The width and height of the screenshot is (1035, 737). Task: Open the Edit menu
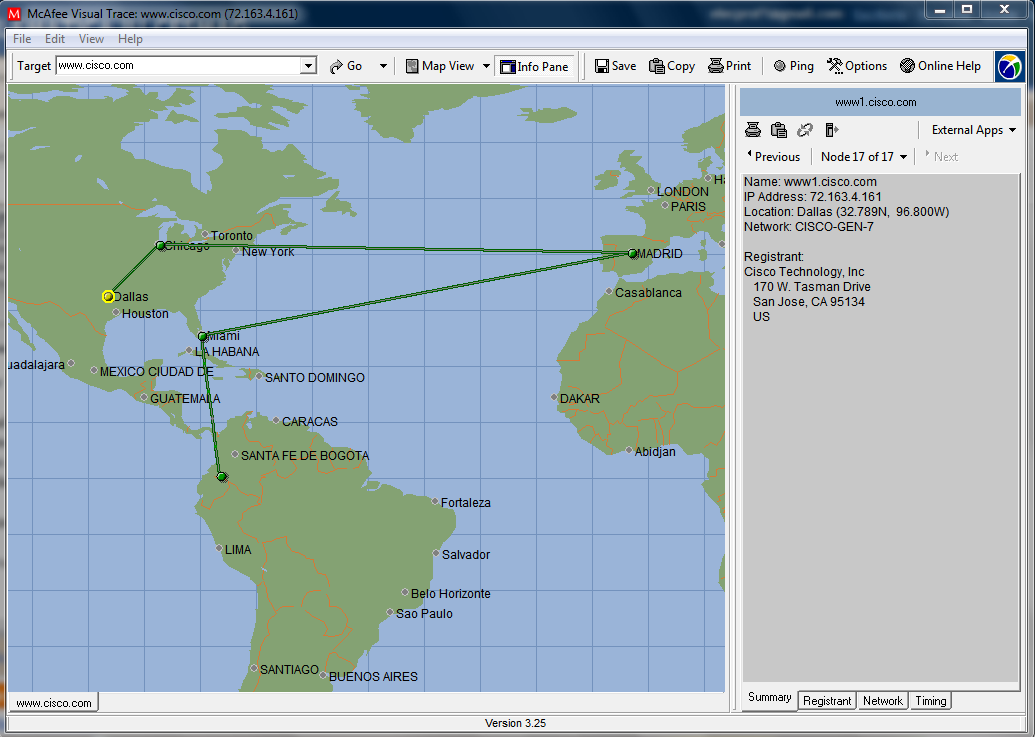click(x=55, y=39)
